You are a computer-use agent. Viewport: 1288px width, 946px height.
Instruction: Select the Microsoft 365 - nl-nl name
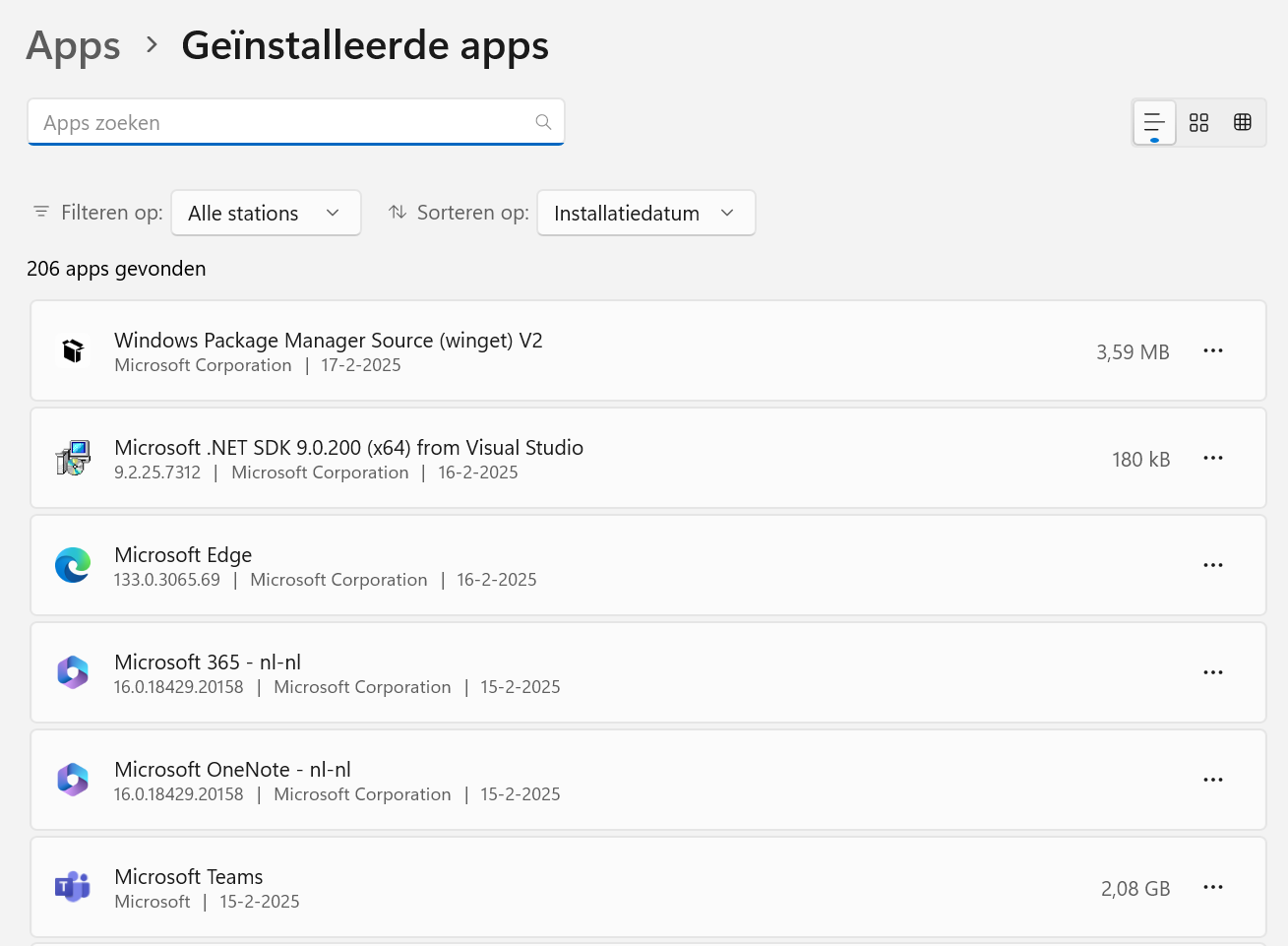208,662
